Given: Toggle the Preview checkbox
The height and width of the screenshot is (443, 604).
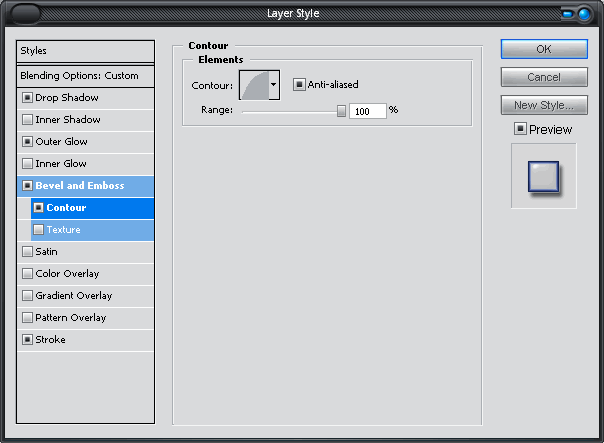Looking at the screenshot, I should pyautogui.click(x=519, y=129).
